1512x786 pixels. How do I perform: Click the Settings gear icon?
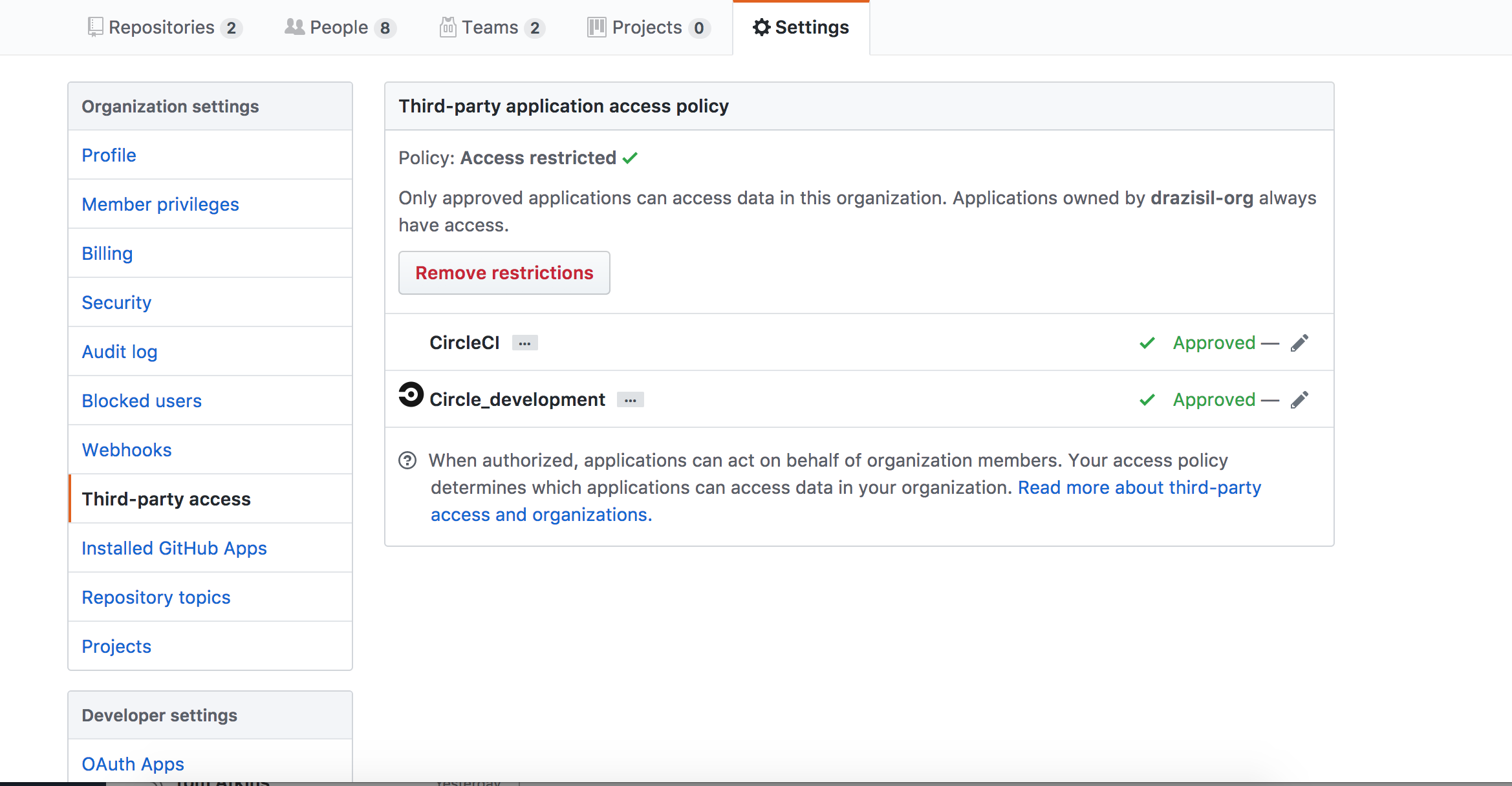(x=761, y=27)
